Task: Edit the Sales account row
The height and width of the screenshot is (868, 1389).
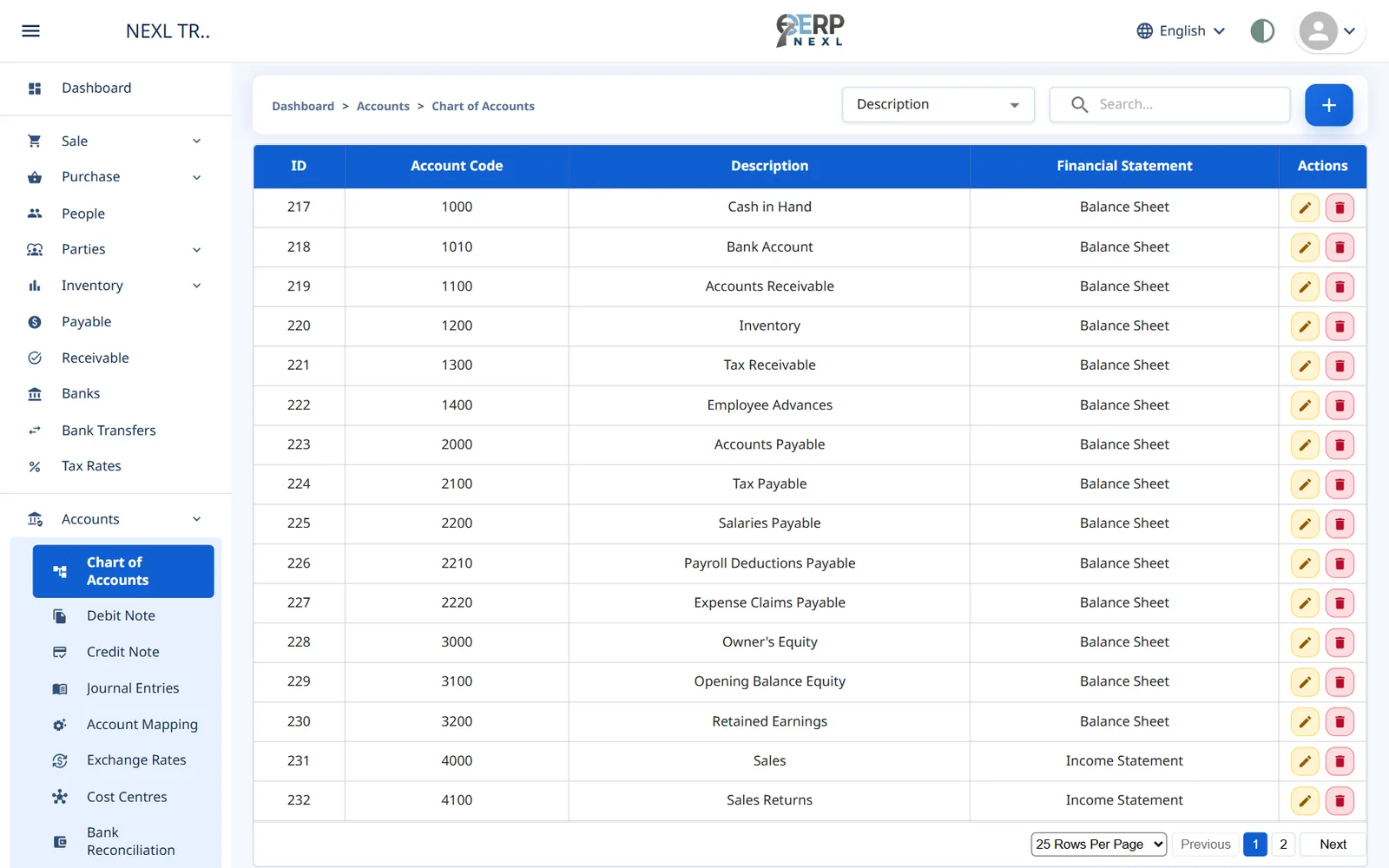Action: pyautogui.click(x=1305, y=761)
